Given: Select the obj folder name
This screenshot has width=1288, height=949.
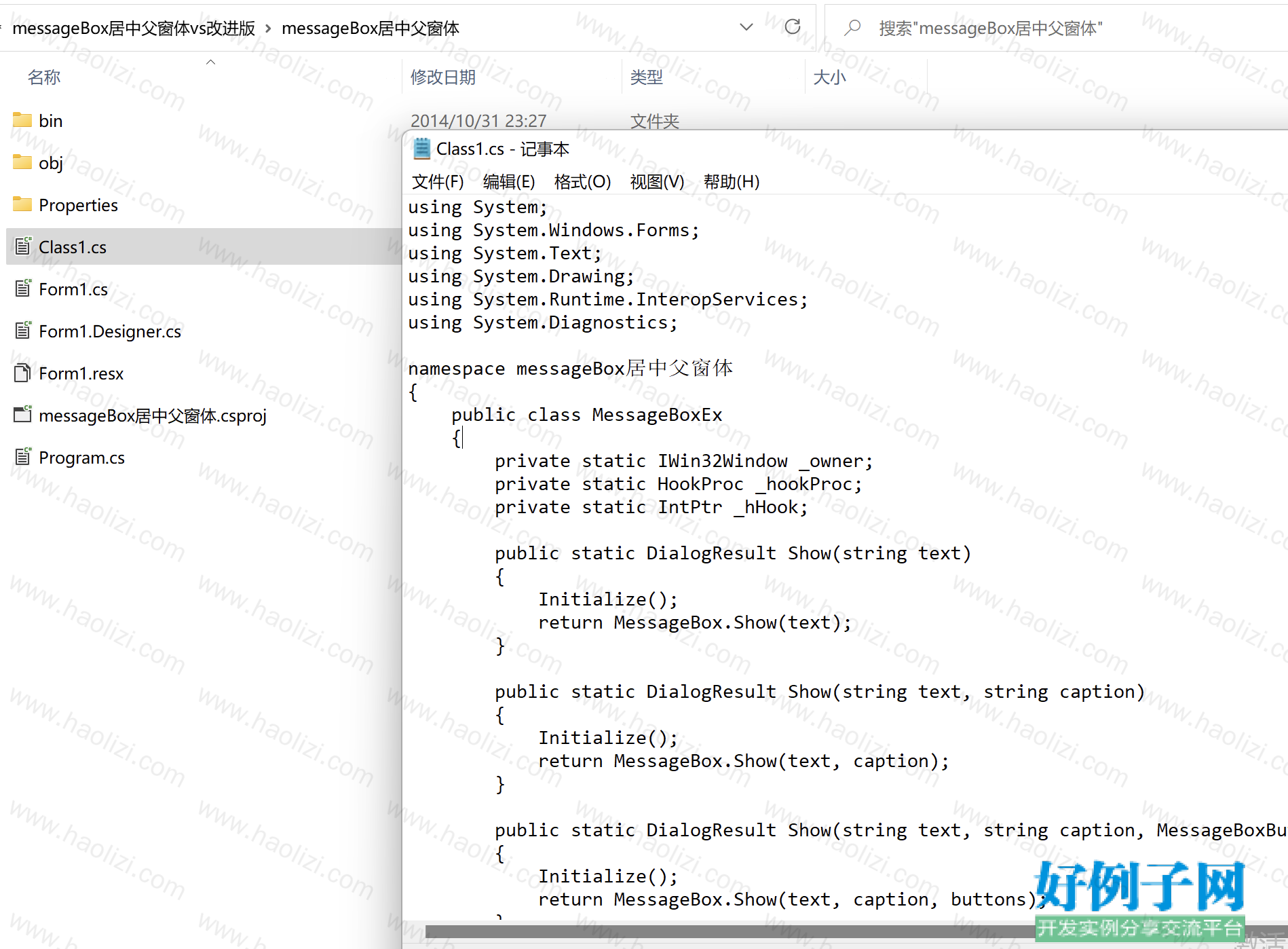Looking at the screenshot, I should 51,164.
